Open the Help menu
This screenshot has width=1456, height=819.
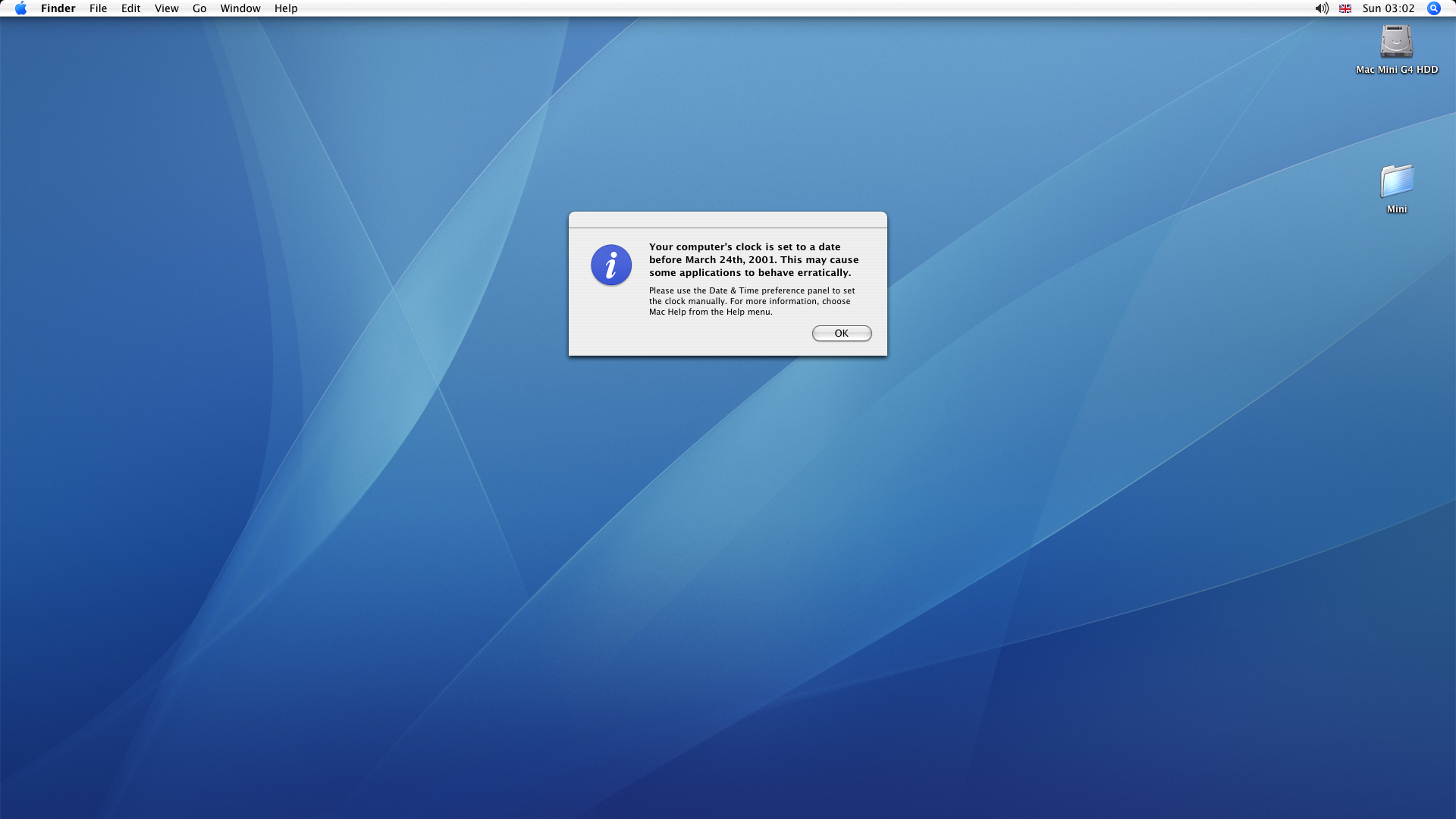tap(286, 8)
